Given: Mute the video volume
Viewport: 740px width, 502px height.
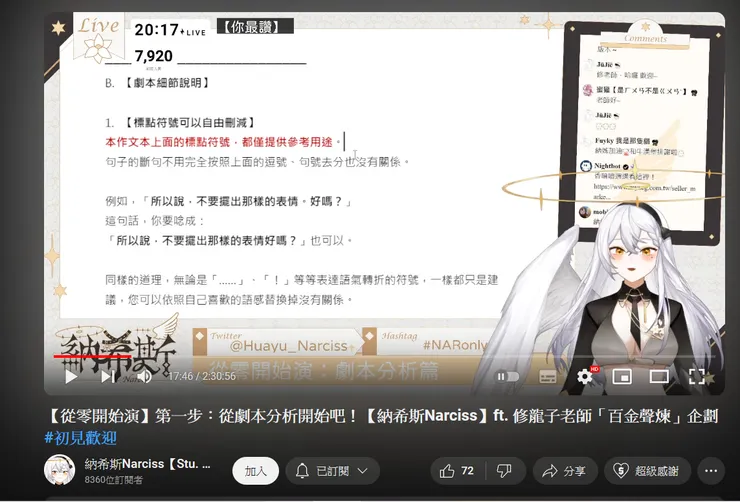Looking at the screenshot, I should pyautogui.click(x=145, y=376).
